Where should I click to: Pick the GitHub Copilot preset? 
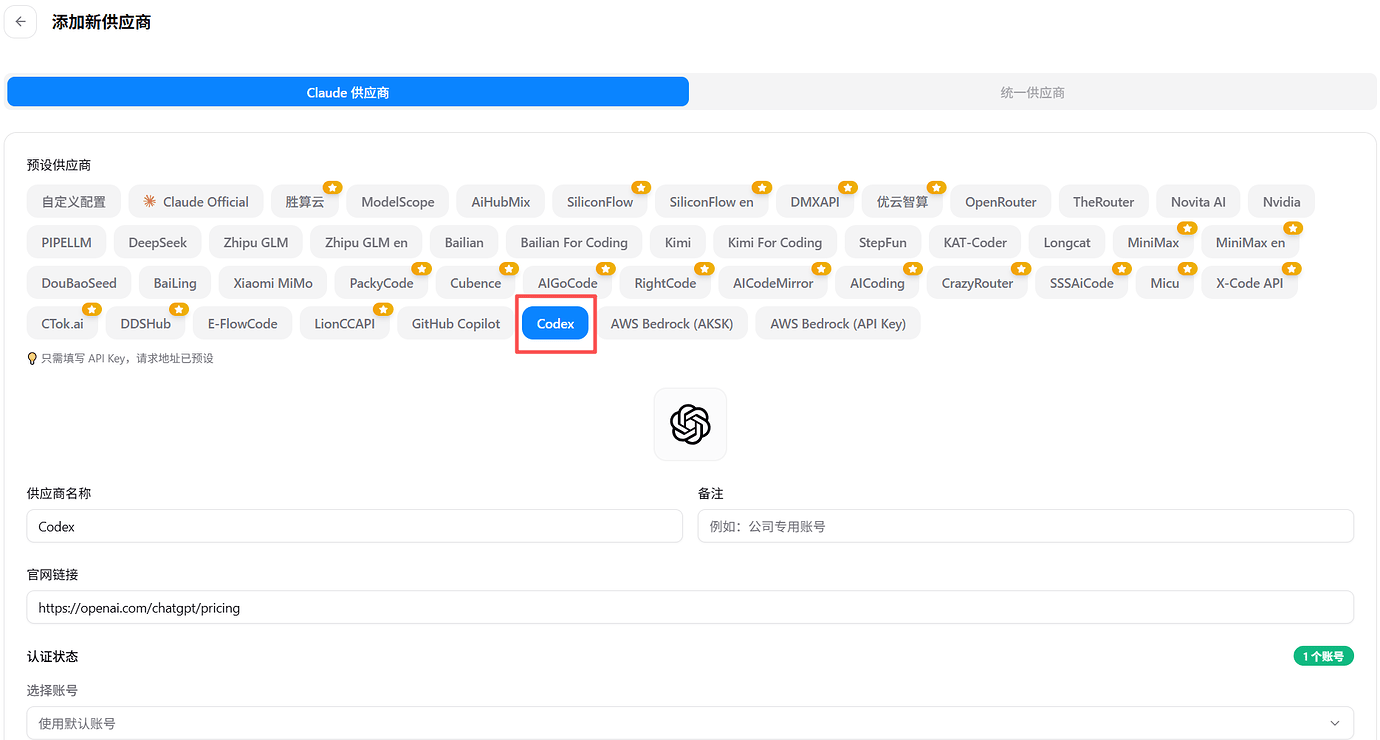(456, 323)
